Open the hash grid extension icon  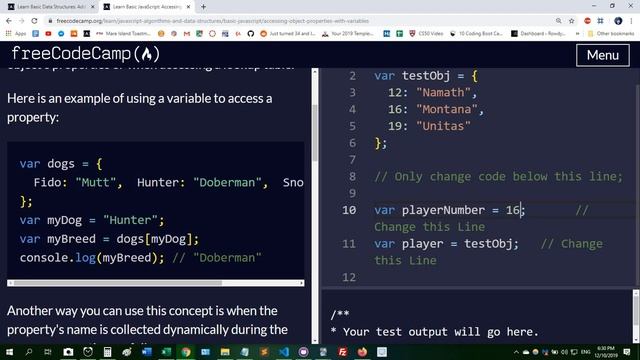click(x=600, y=20)
